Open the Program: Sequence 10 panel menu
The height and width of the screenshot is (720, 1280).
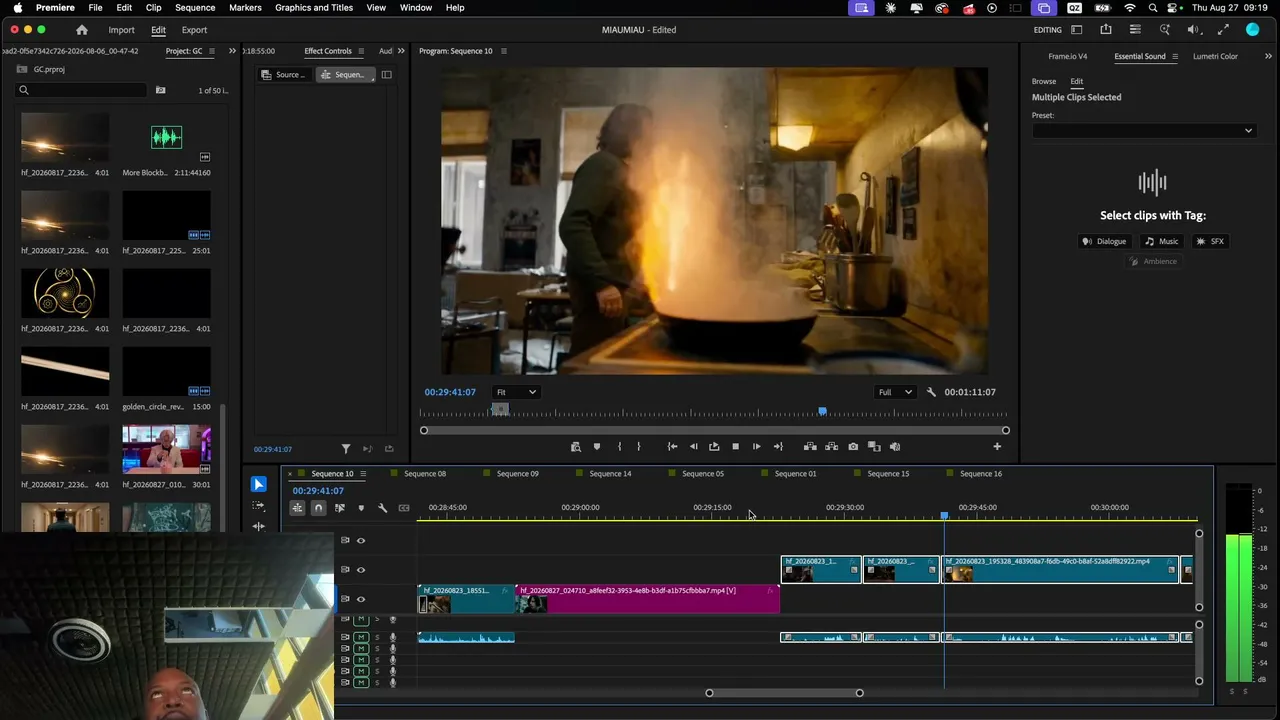503,51
